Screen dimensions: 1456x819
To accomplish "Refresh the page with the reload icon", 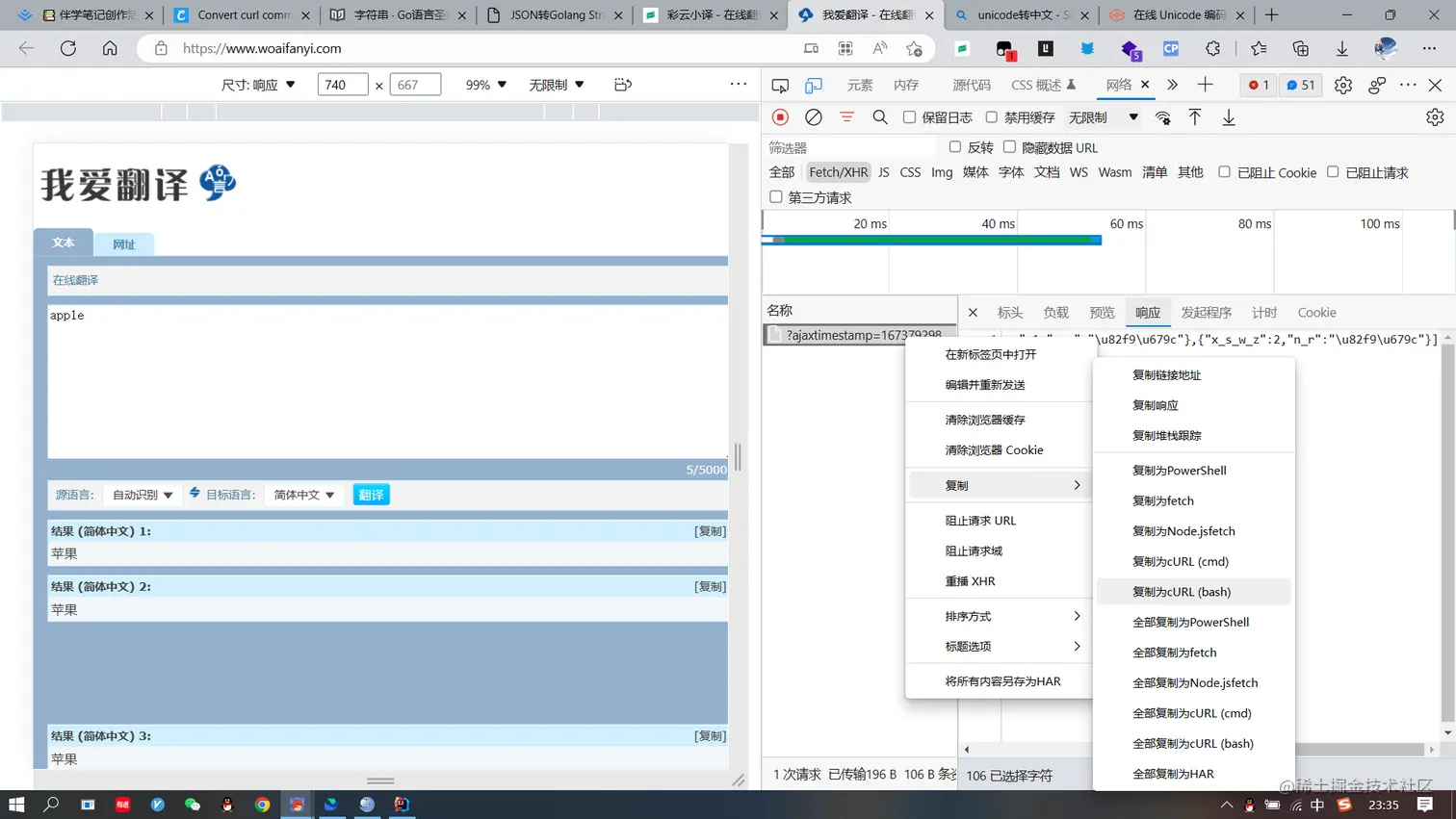I will [68, 48].
